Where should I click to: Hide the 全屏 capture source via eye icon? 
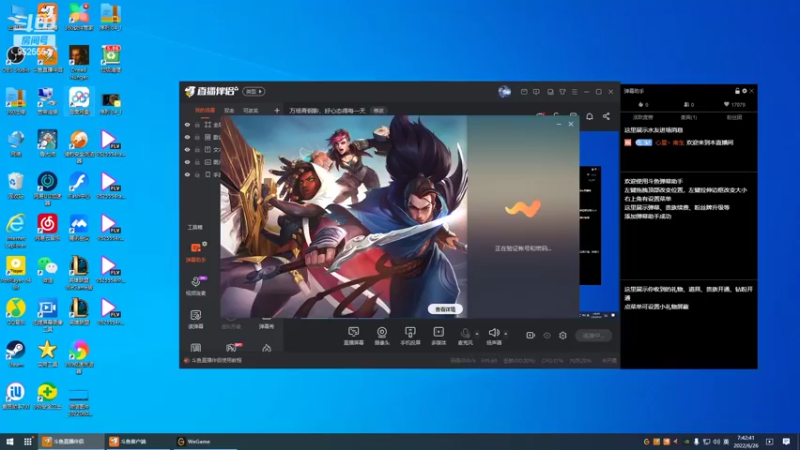tap(187, 124)
